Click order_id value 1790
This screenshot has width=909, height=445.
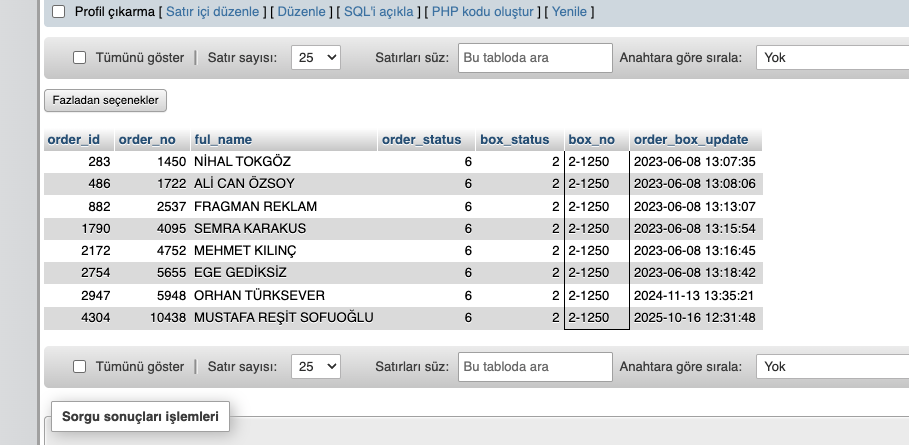coord(96,228)
